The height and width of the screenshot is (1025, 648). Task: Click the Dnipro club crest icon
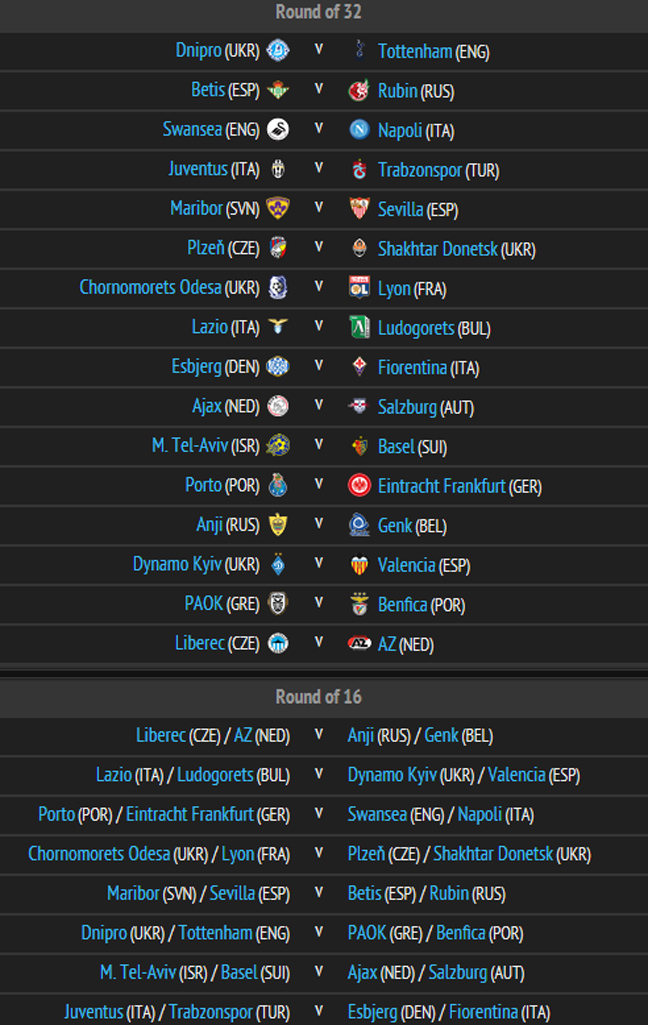click(277, 50)
